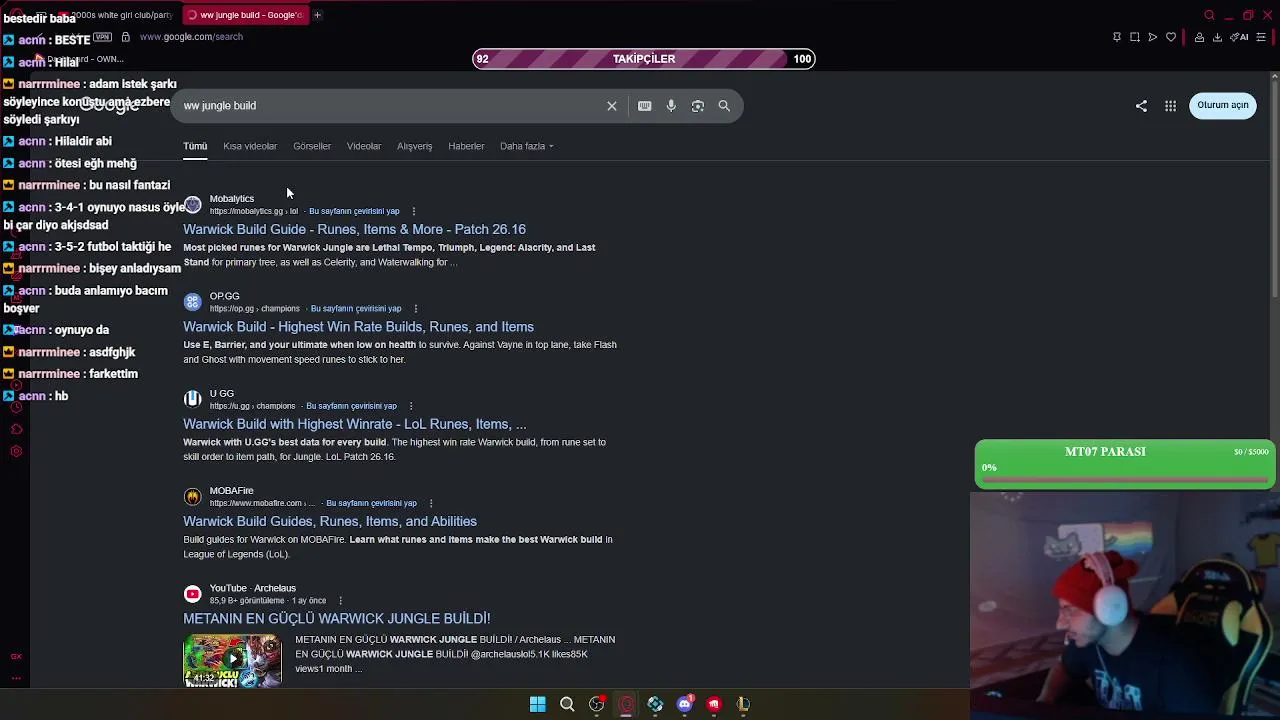Expand the Daha fazla search filters dropdown
The image size is (1280, 720).
tap(527, 146)
